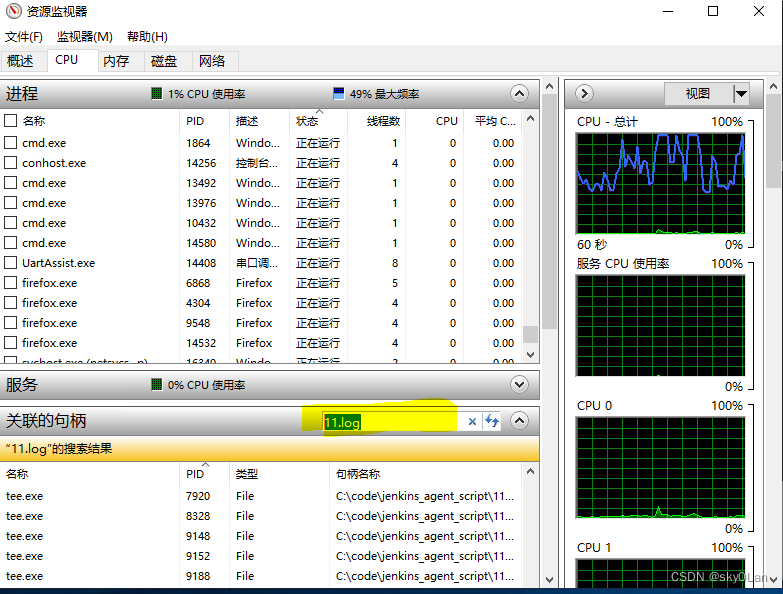783x594 pixels.
Task: Check the box for conhost.exe
Action: pyautogui.click(x=10, y=163)
